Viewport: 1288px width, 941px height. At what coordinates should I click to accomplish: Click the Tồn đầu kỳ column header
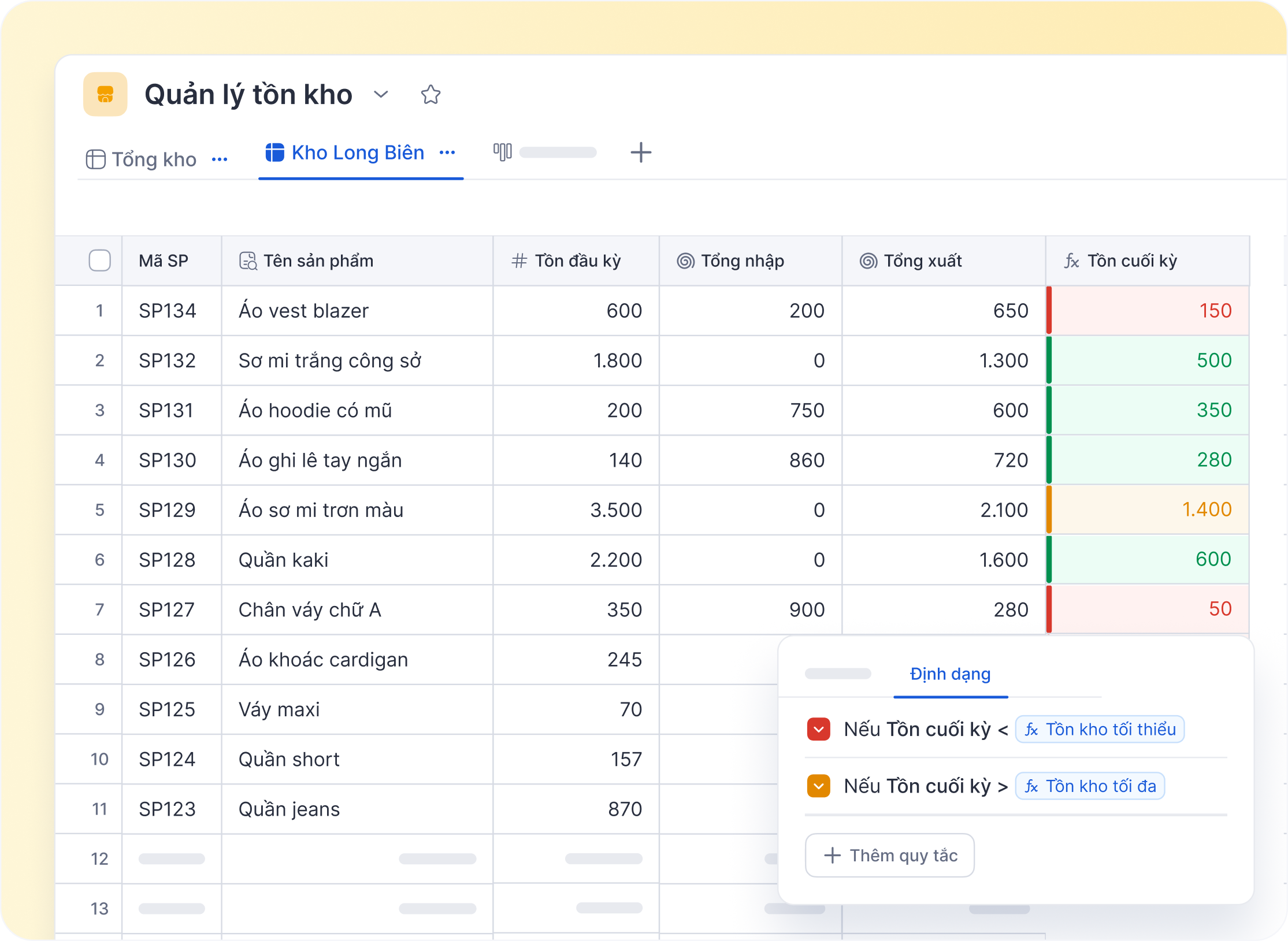[x=577, y=261]
